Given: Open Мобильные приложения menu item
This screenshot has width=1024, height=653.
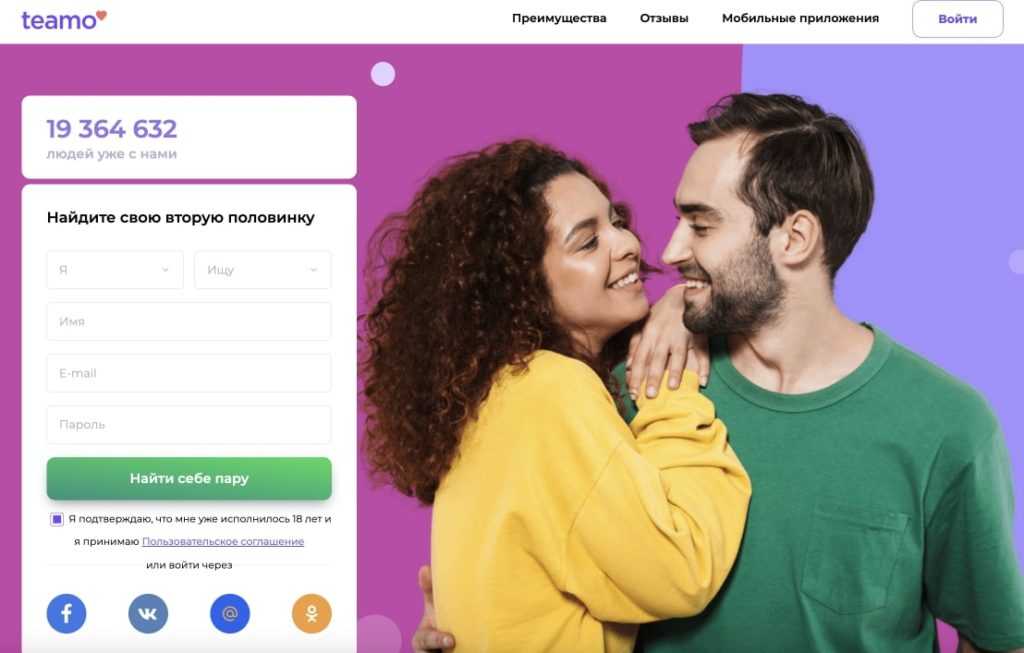Looking at the screenshot, I should tap(800, 18).
